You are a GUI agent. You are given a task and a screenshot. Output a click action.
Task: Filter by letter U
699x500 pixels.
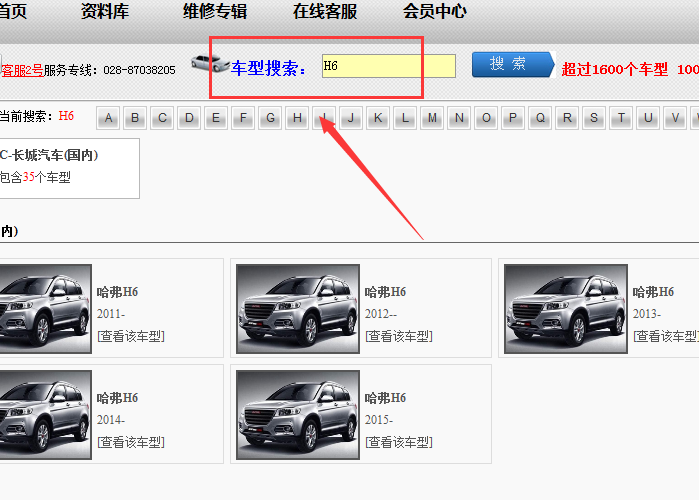648,118
